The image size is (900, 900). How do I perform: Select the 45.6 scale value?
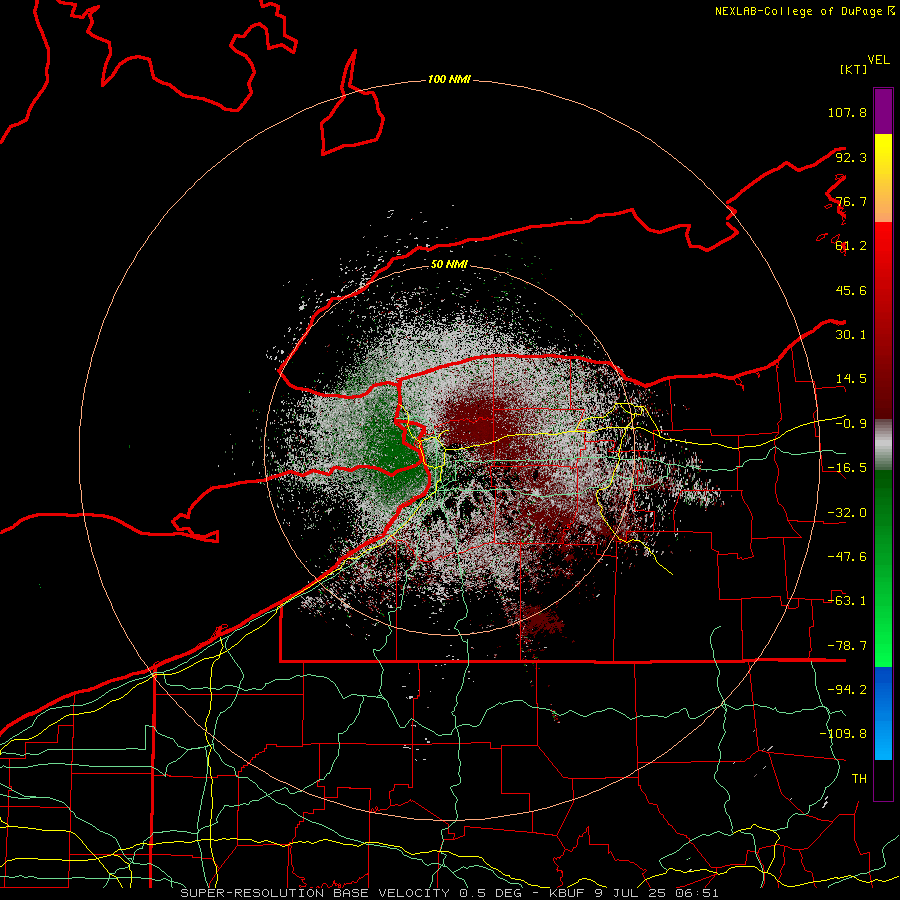(851, 290)
